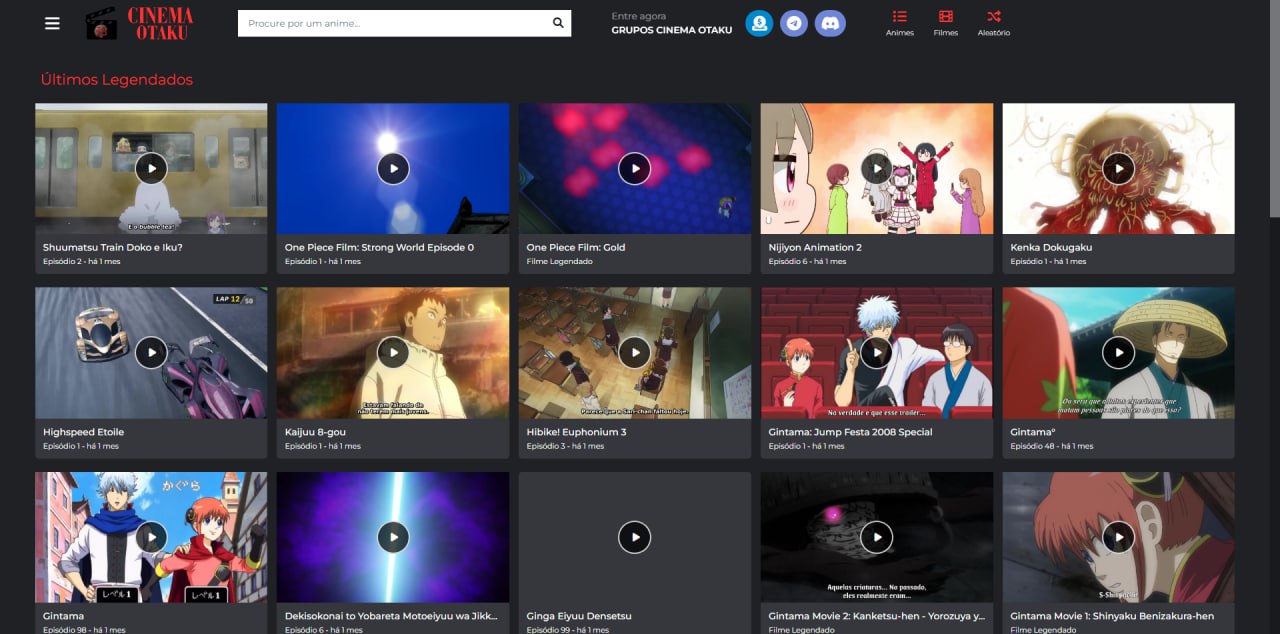Play Hibike! Euphonium 3 episode

635,352
